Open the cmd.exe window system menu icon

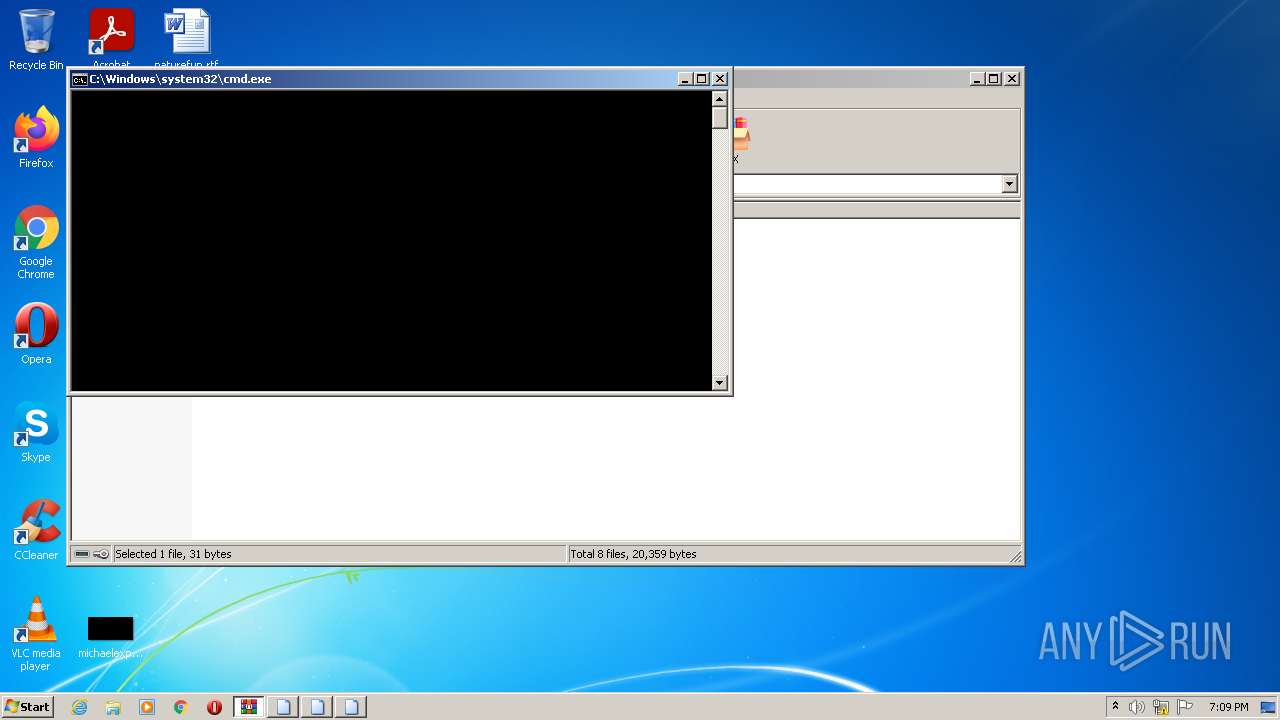79,79
